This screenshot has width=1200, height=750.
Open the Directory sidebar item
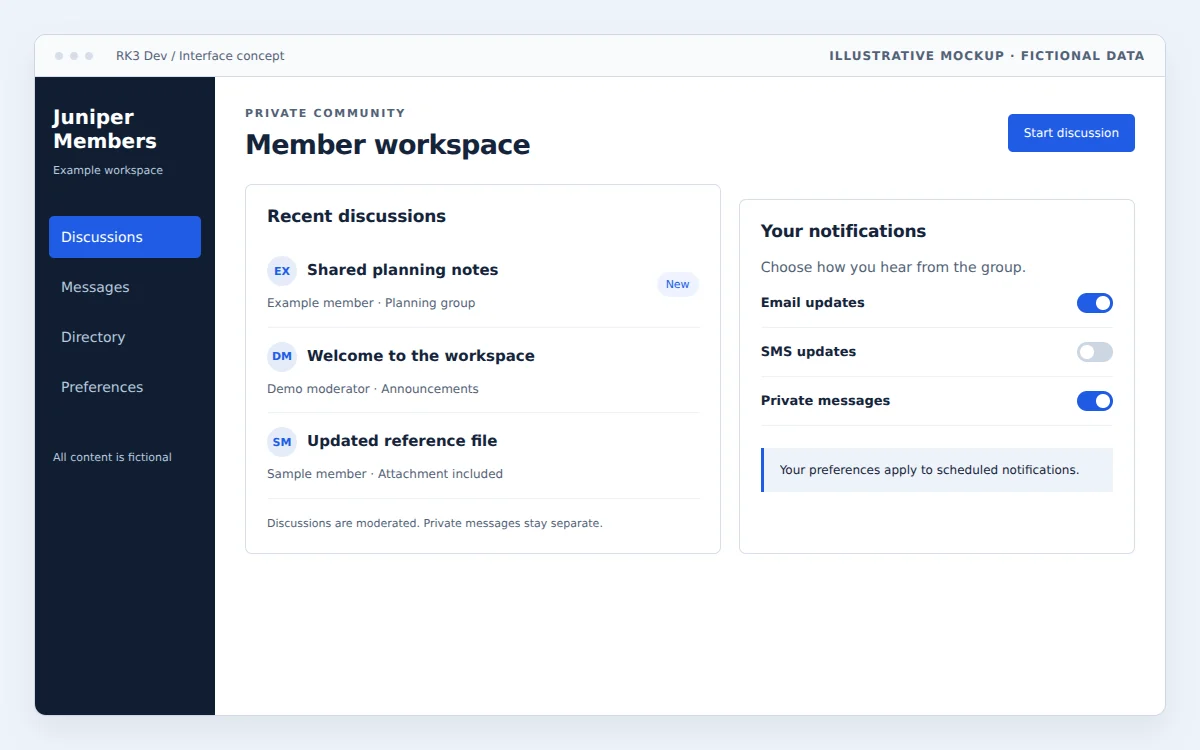[125, 337]
